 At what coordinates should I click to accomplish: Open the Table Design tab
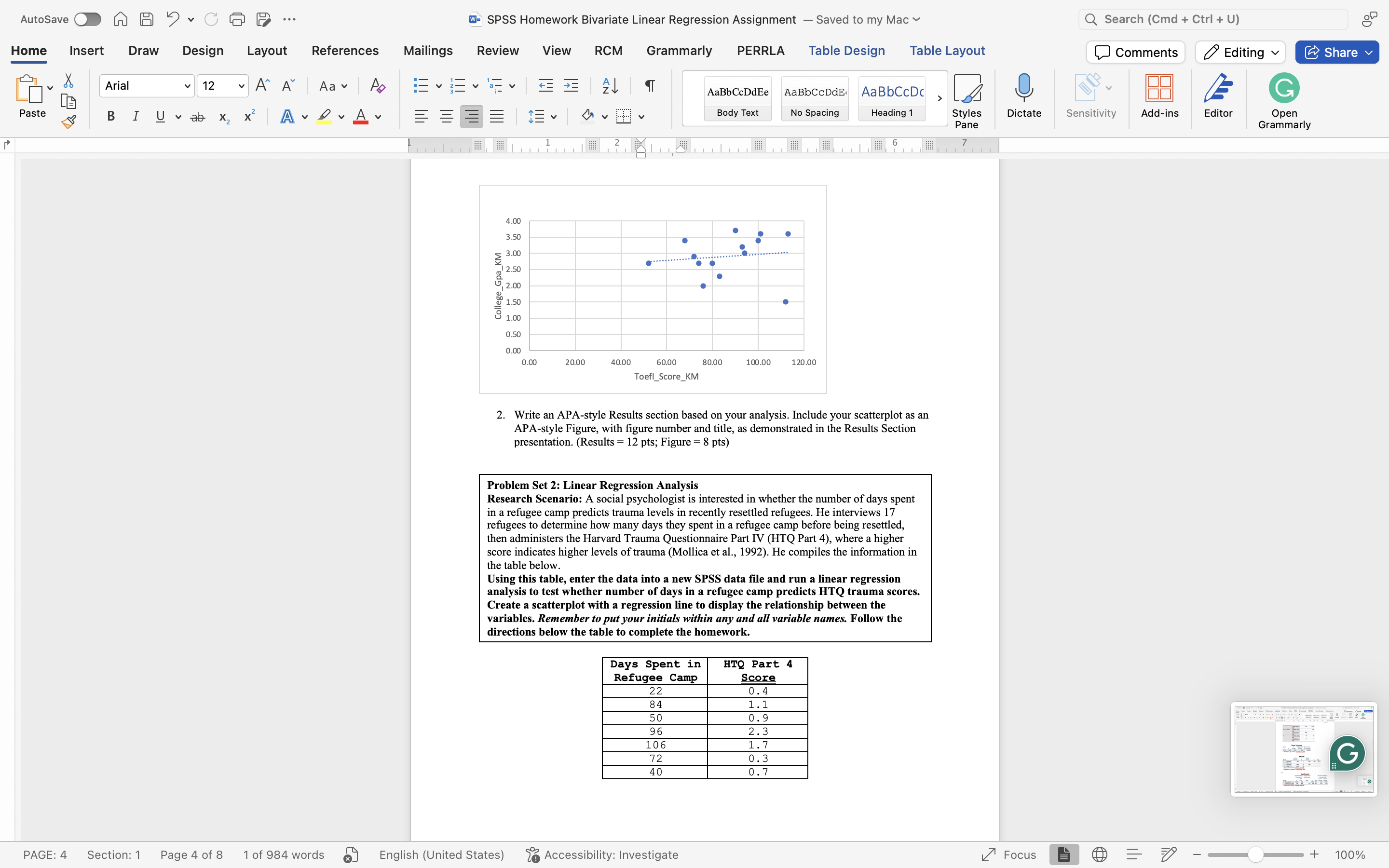[x=847, y=51]
